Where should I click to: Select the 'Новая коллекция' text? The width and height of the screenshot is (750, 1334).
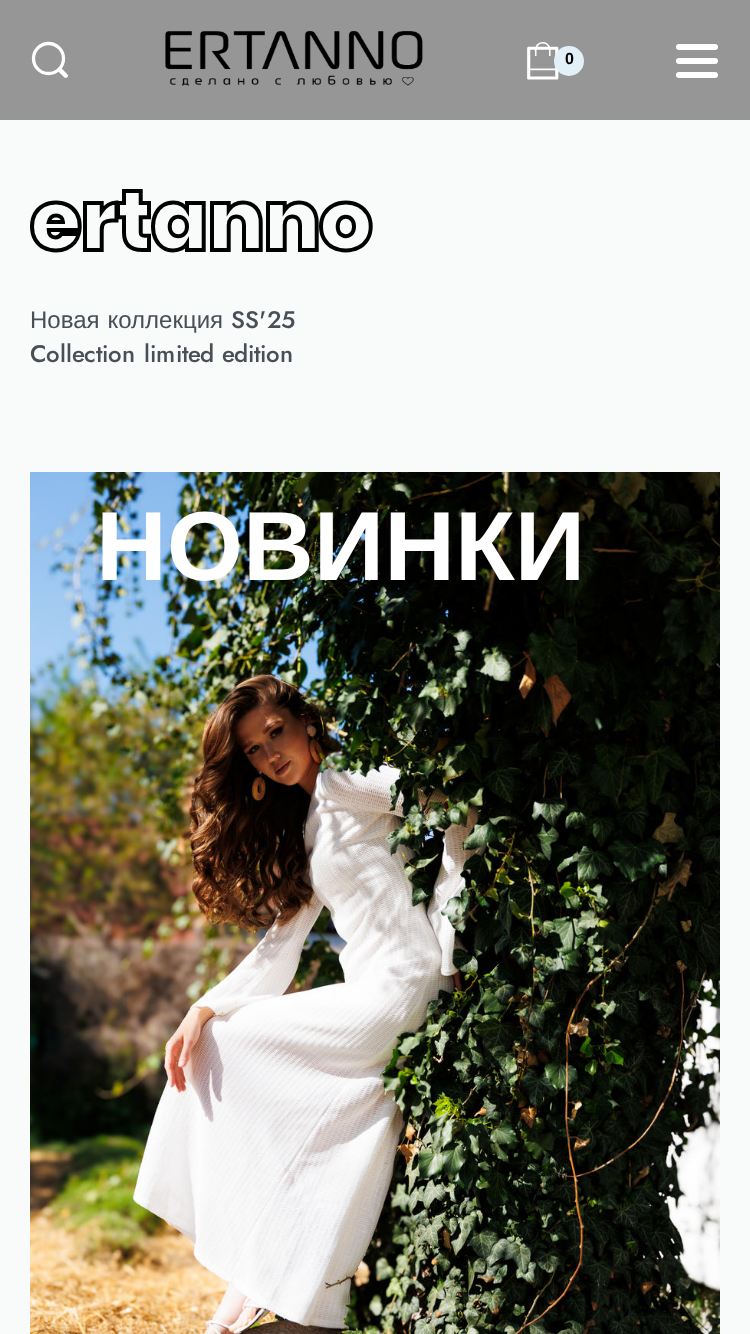(126, 320)
